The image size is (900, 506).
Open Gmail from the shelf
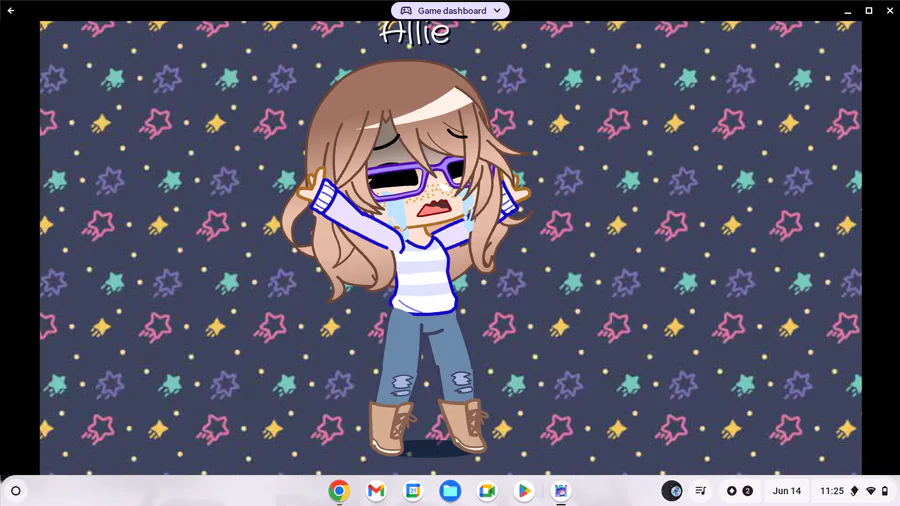click(x=376, y=491)
